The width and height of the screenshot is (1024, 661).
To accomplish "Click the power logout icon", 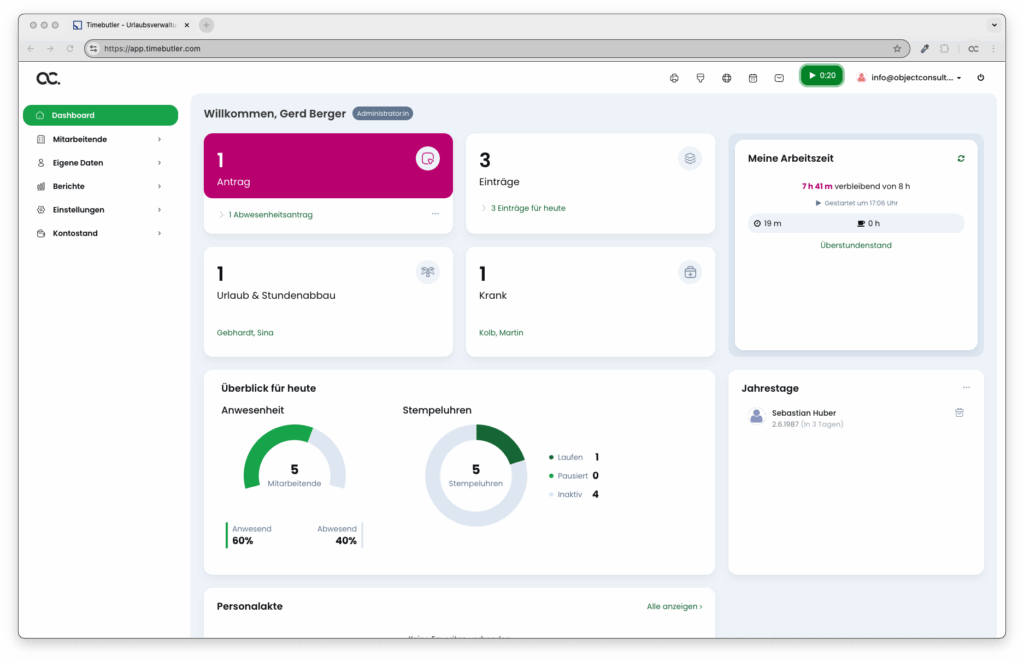I will (980, 78).
